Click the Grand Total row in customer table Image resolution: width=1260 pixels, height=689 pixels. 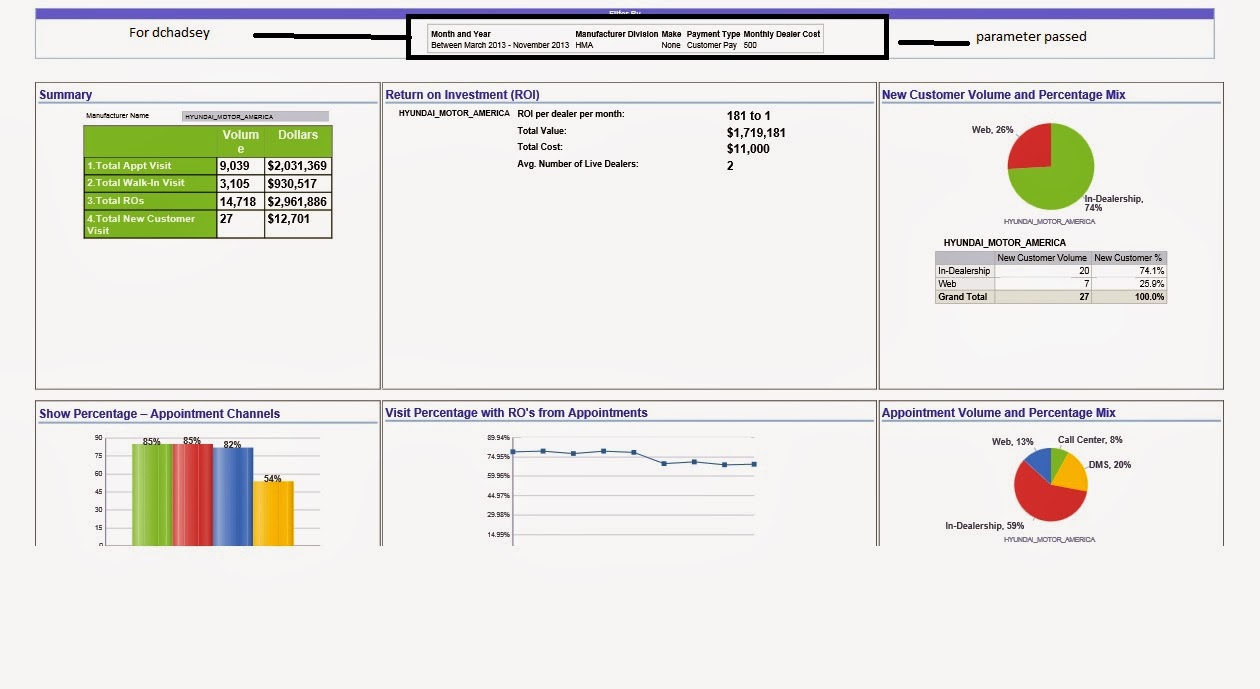coord(963,296)
